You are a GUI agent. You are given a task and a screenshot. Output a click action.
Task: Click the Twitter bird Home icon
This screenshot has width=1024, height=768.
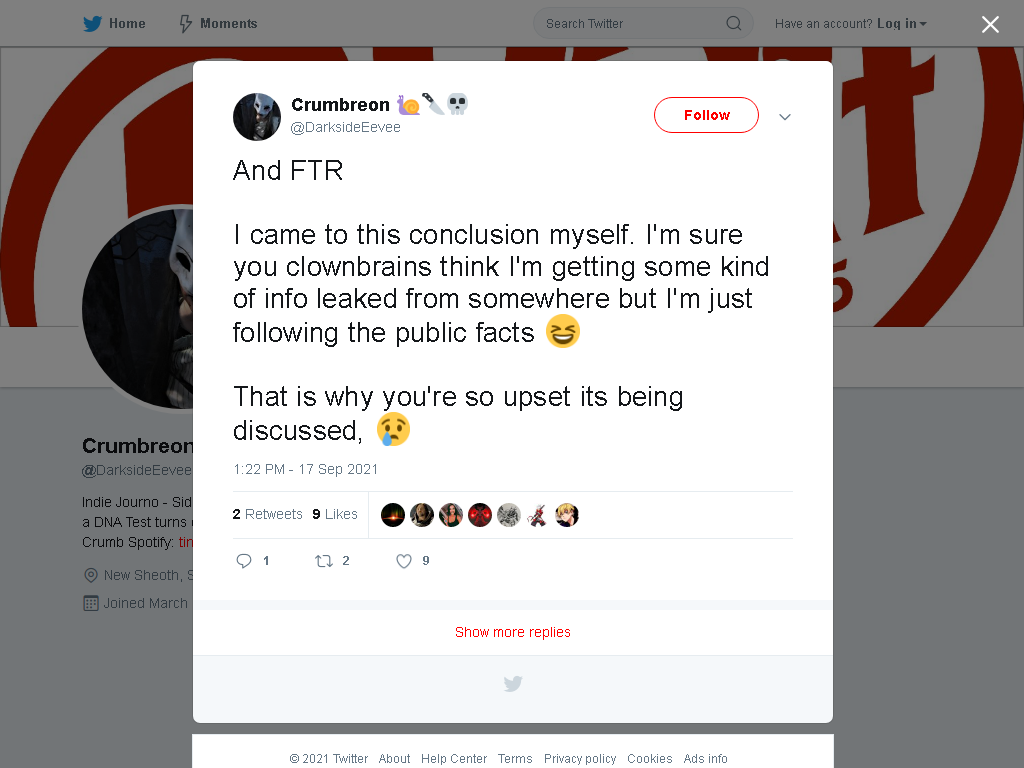click(92, 24)
